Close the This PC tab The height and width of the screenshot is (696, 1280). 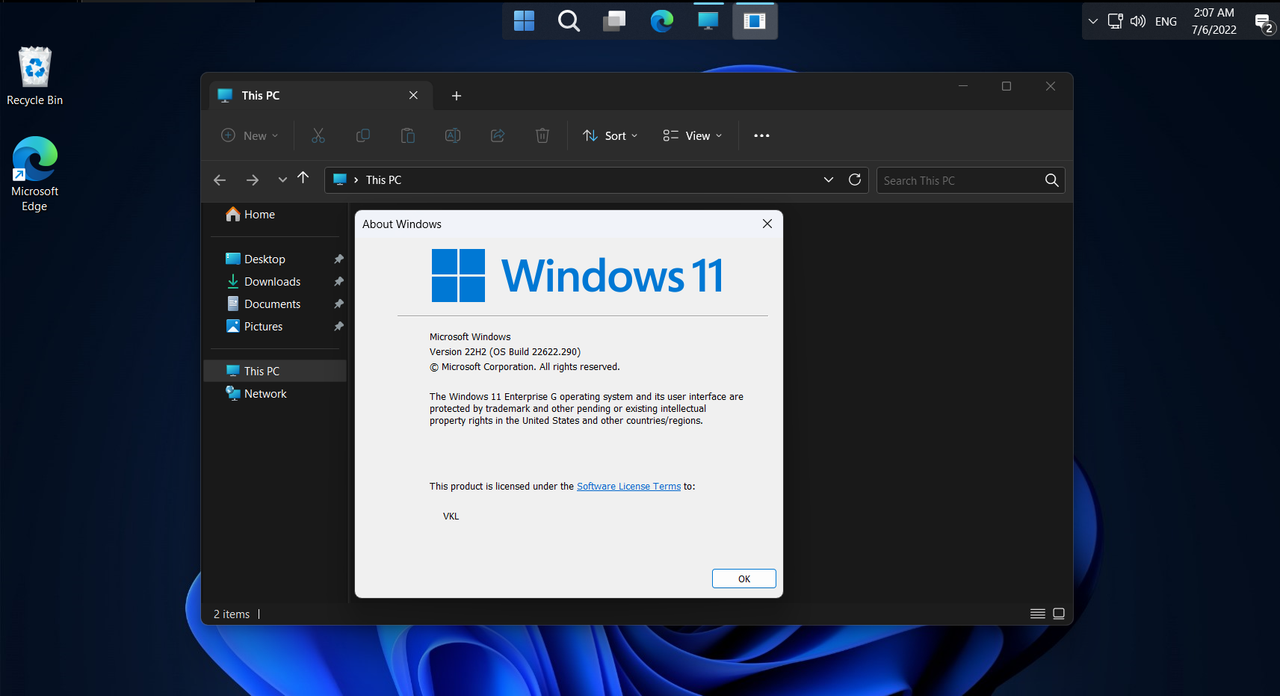point(413,96)
